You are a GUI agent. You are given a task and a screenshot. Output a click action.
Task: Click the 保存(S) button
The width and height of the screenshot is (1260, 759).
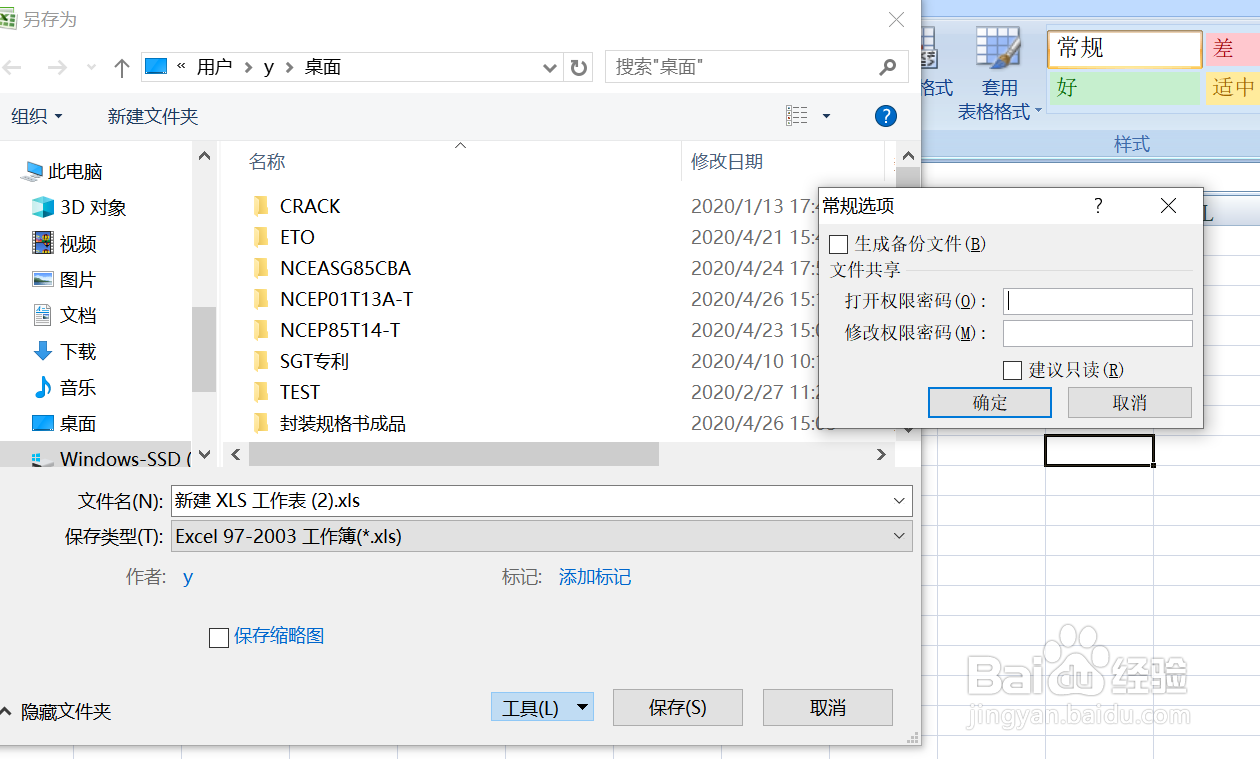click(x=677, y=707)
